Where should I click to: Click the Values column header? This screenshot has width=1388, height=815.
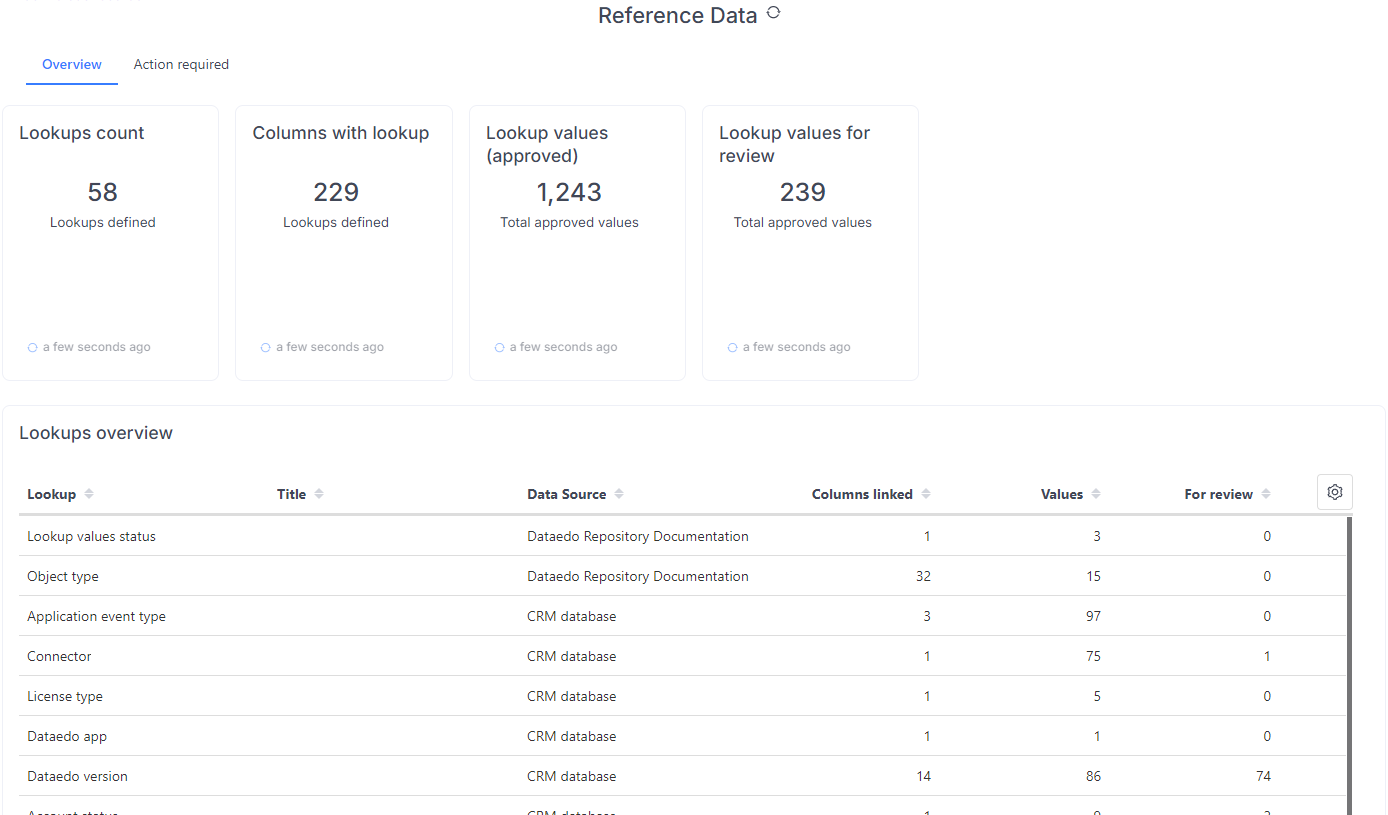click(1062, 494)
